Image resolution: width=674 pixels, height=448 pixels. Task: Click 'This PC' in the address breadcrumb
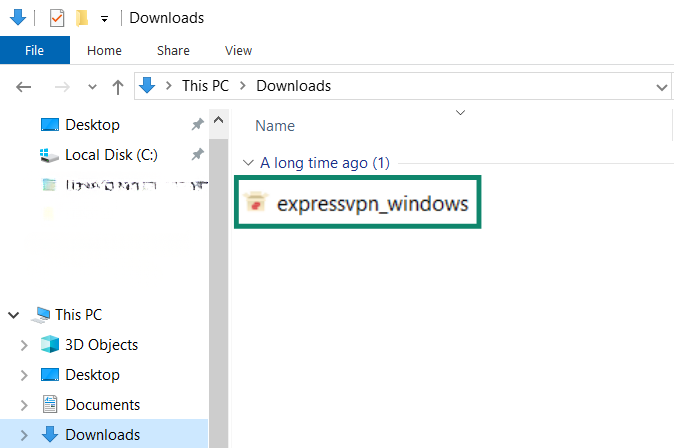[205, 86]
